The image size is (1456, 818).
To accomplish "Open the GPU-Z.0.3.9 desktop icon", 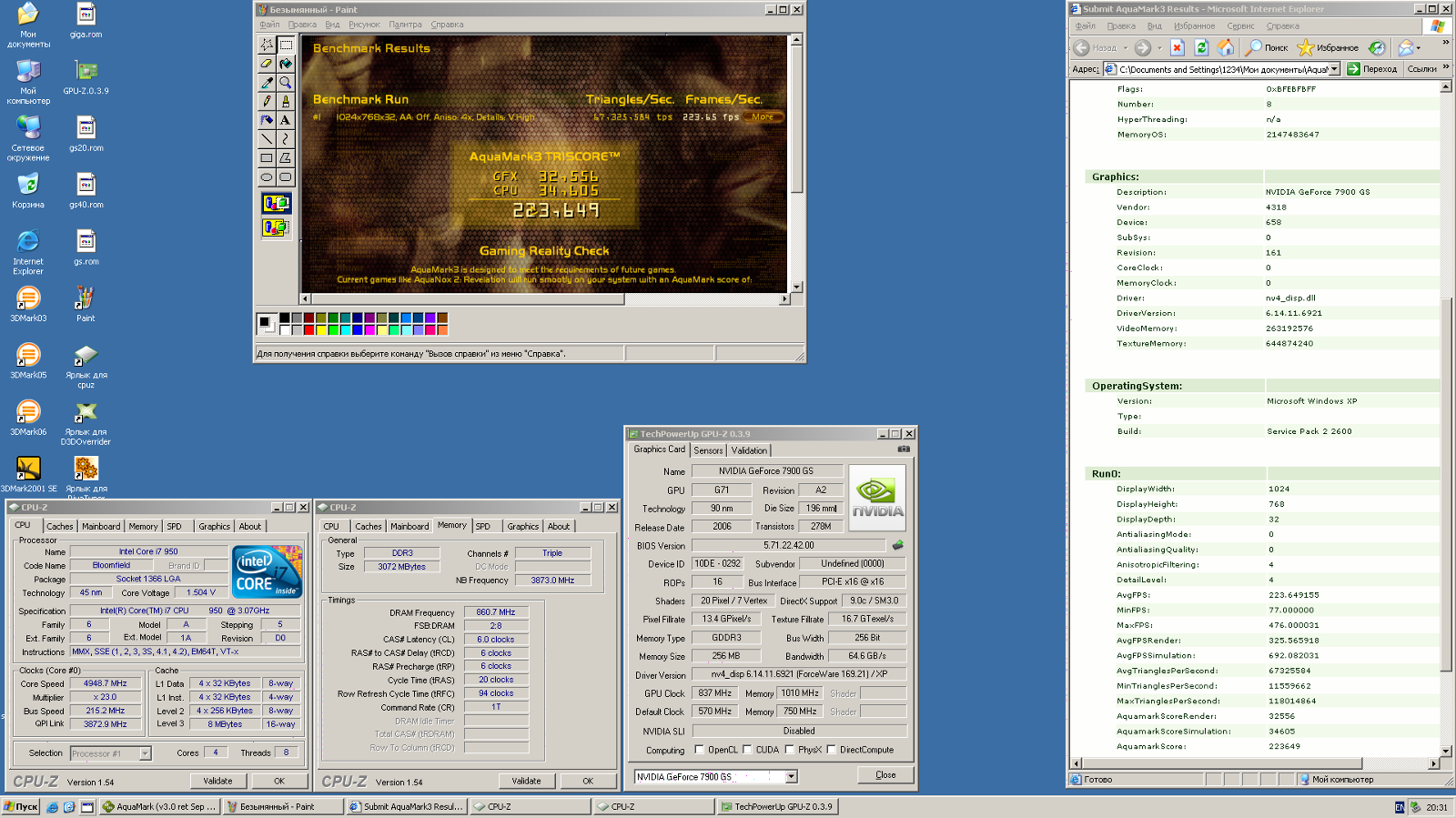I will tap(86, 76).
